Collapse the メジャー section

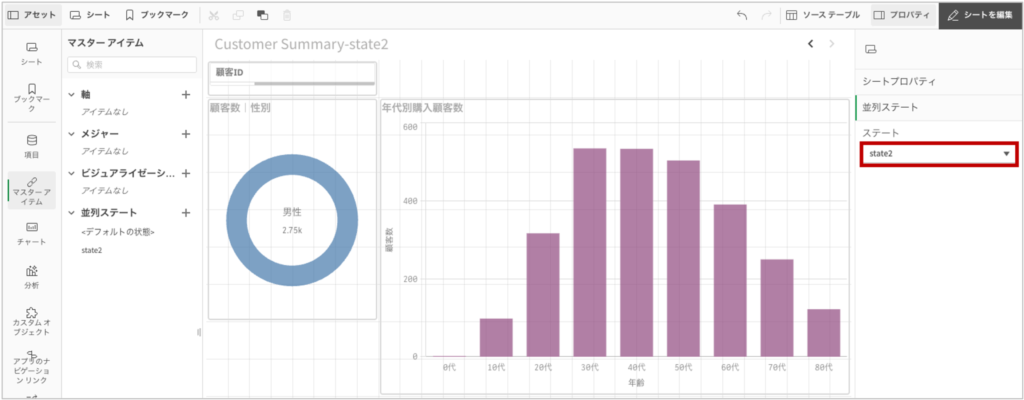click(72, 134)
